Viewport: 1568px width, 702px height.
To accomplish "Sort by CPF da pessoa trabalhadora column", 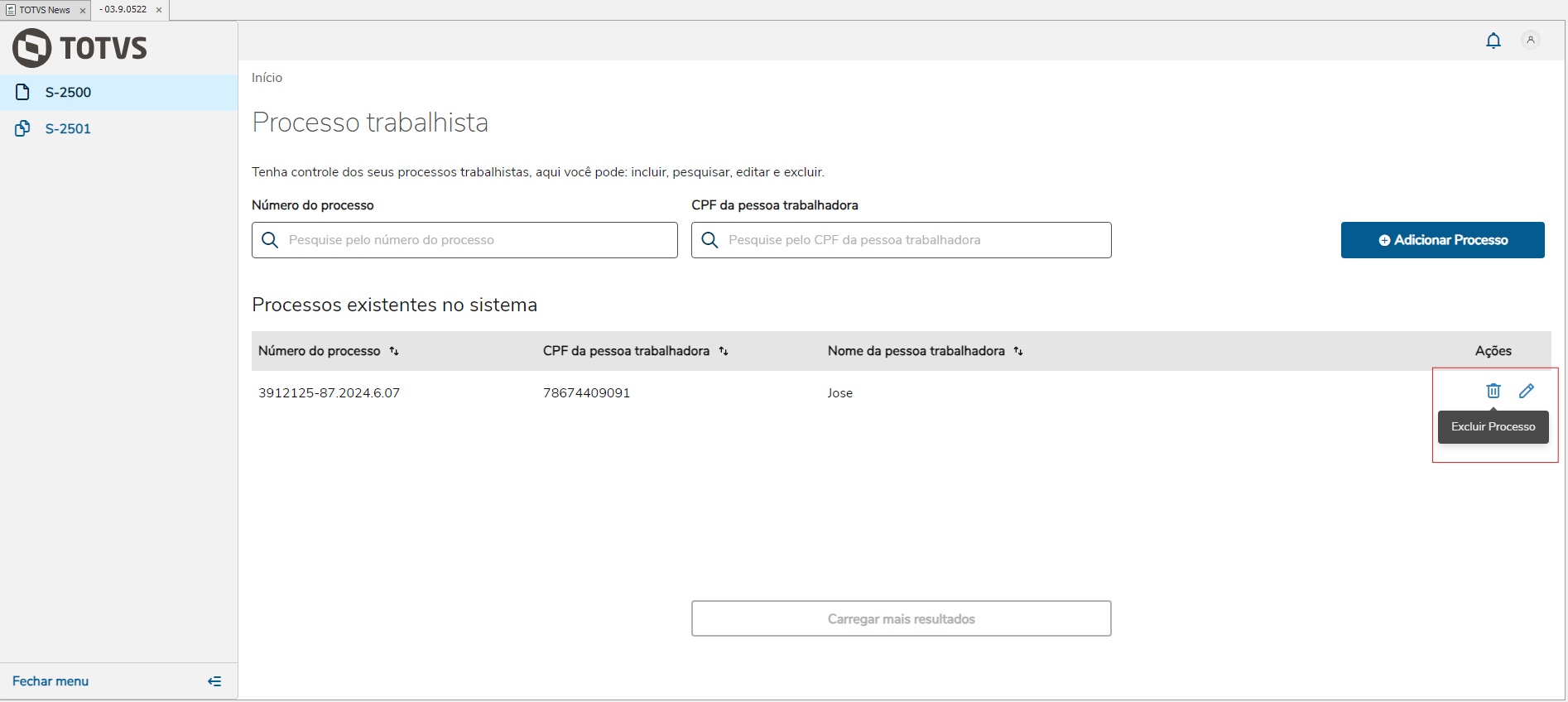I will [x=724, y=351].
